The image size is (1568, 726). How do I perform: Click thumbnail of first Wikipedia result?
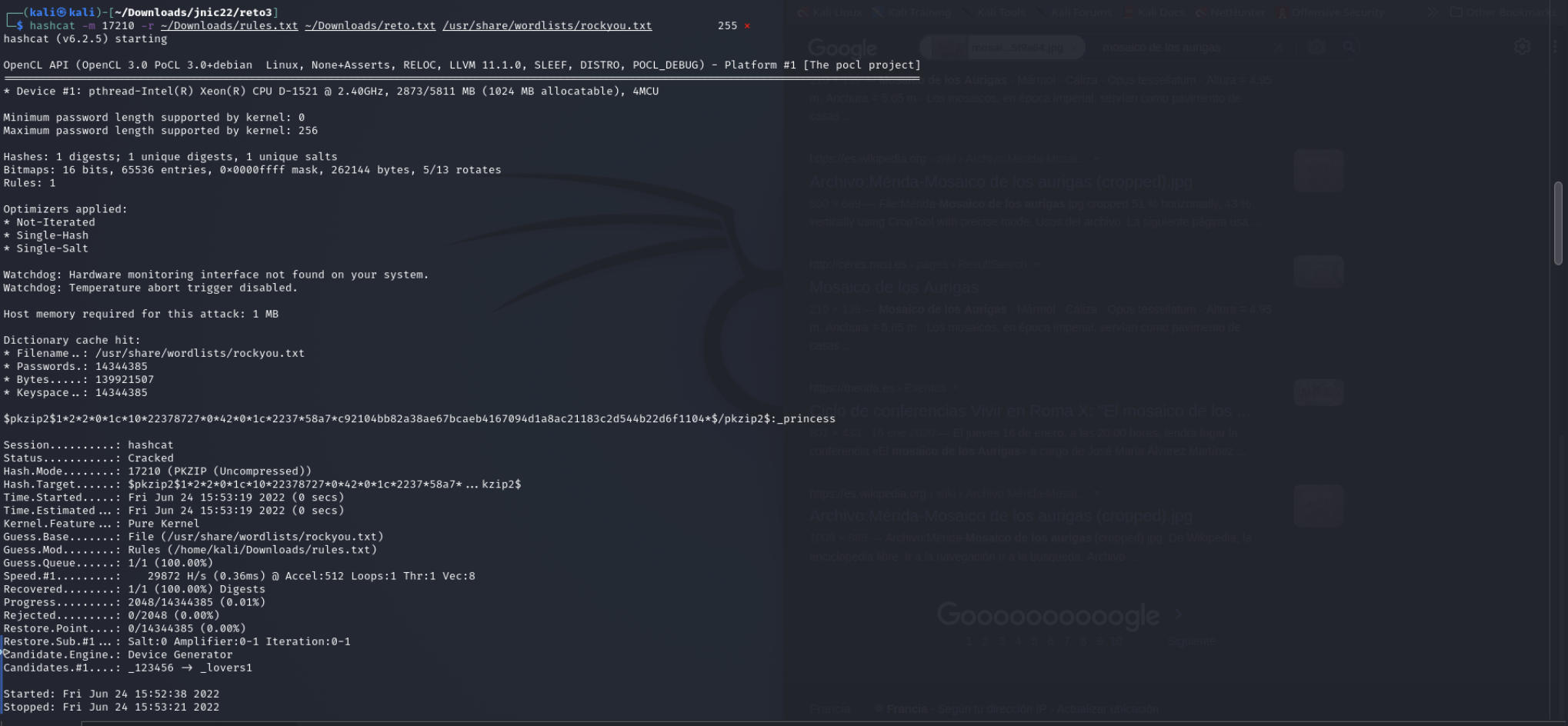(x=1319, y=171)
